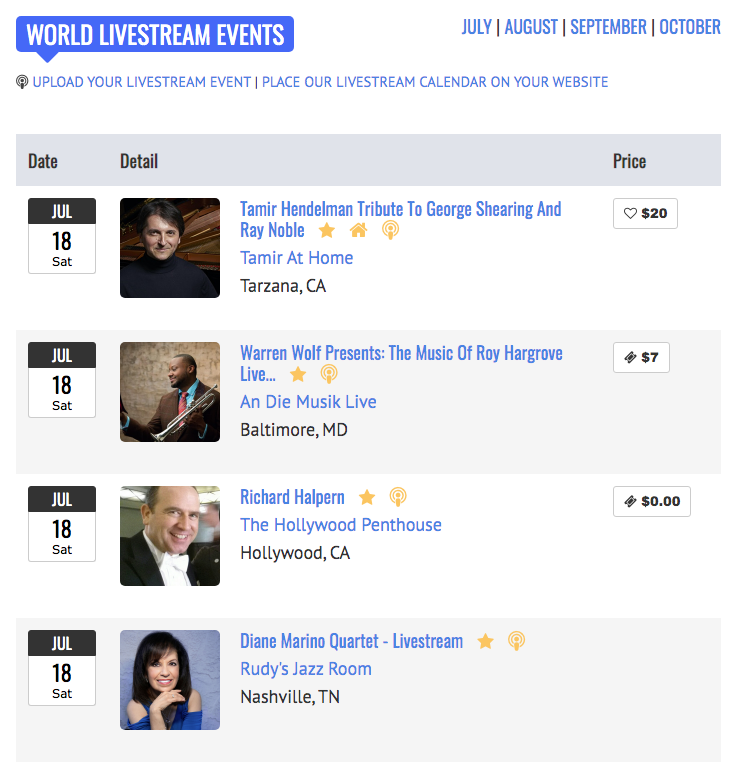Select the $0.00 ticket button
The height and width of the screenshot is (772, 732).
652,501
